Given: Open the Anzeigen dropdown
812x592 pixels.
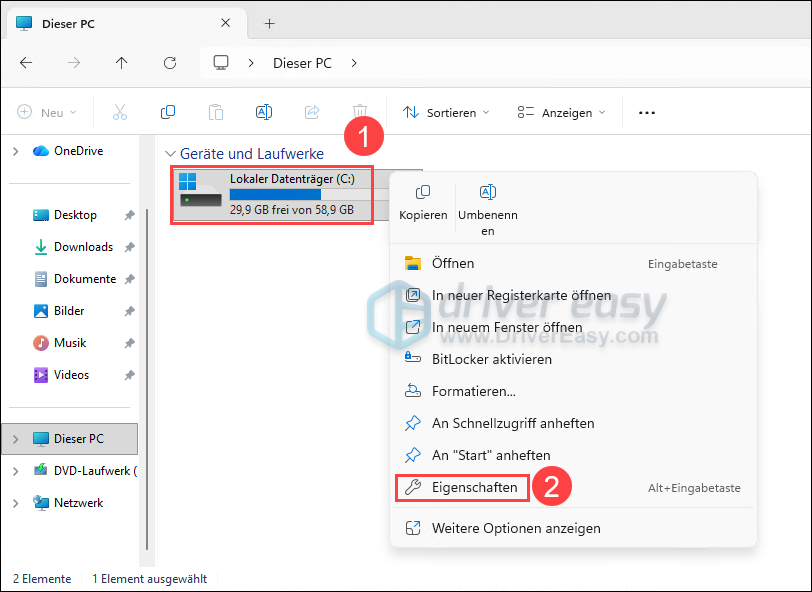Looking at the screenshot, I should (x=561, y=112).
